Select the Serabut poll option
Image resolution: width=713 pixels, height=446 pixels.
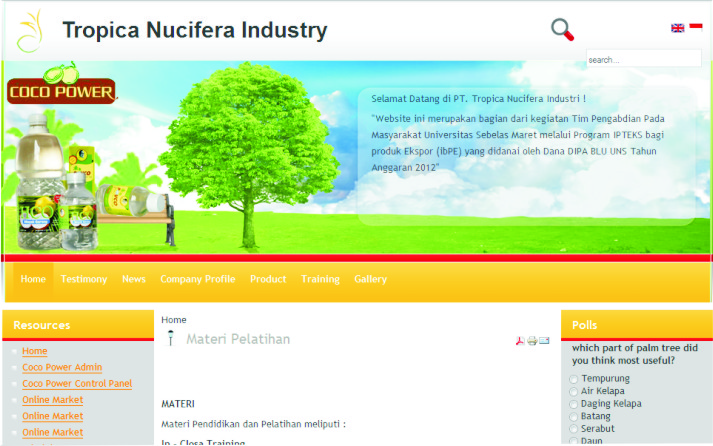574,429
